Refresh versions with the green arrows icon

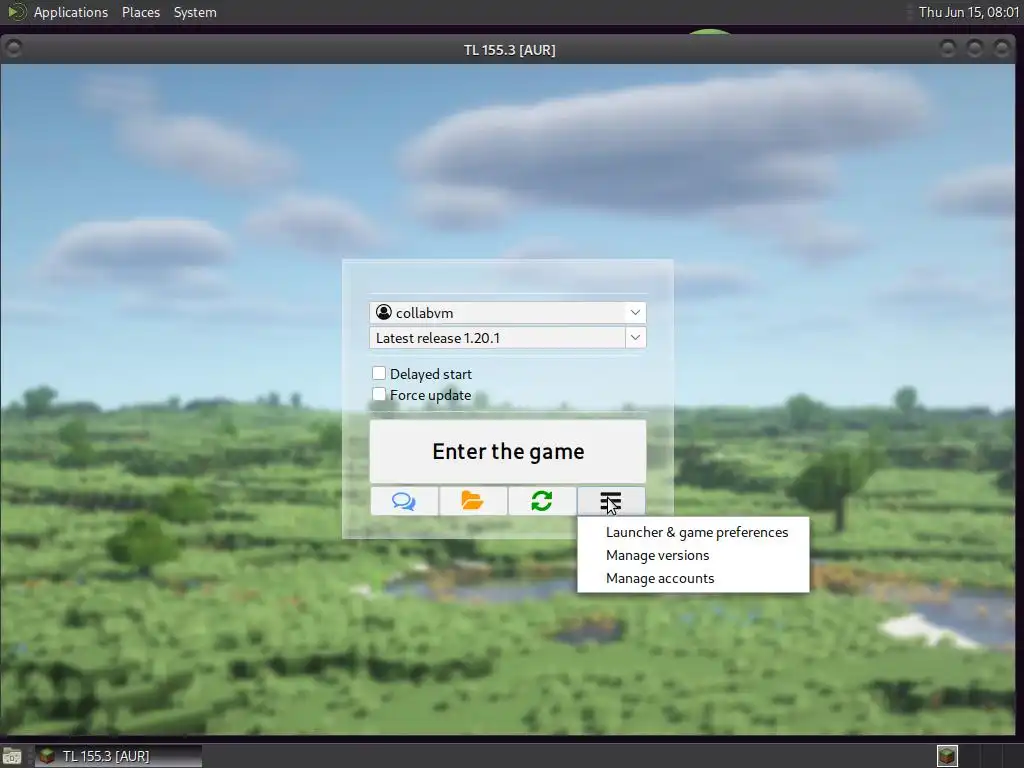click(542, 501)
